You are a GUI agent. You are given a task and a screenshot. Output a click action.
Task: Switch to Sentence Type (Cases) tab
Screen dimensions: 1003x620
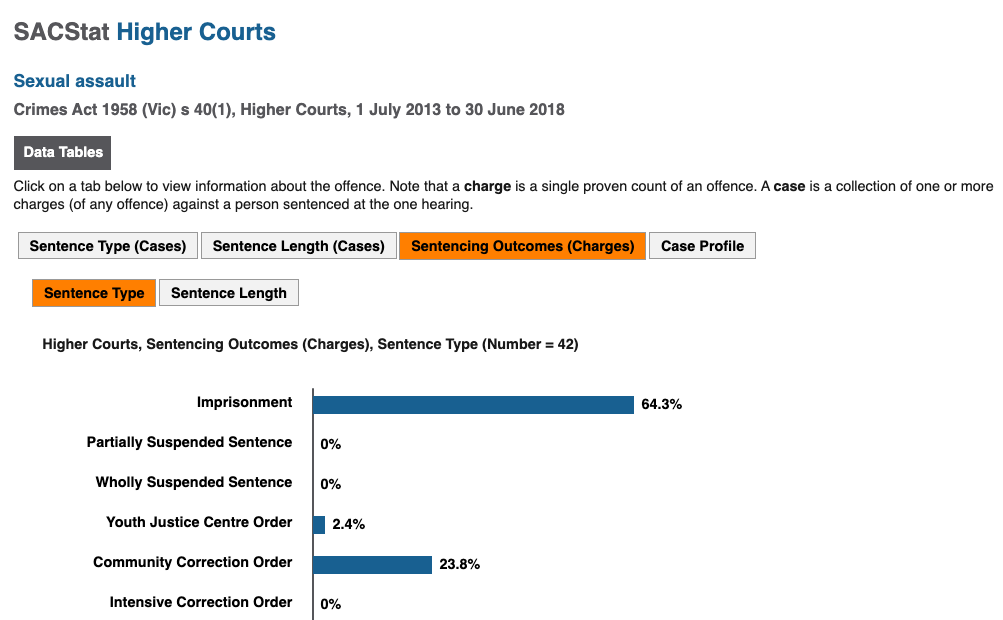click(x=107, y=246)
